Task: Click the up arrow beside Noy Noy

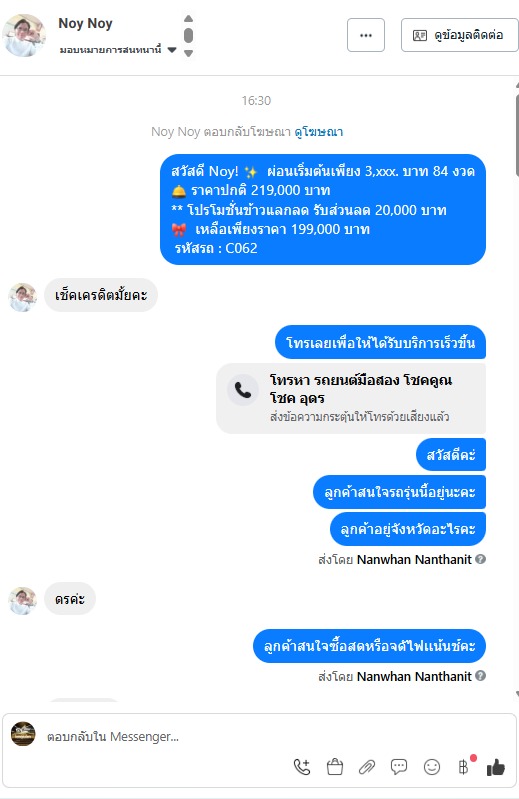Action: [x=188, y=18]
